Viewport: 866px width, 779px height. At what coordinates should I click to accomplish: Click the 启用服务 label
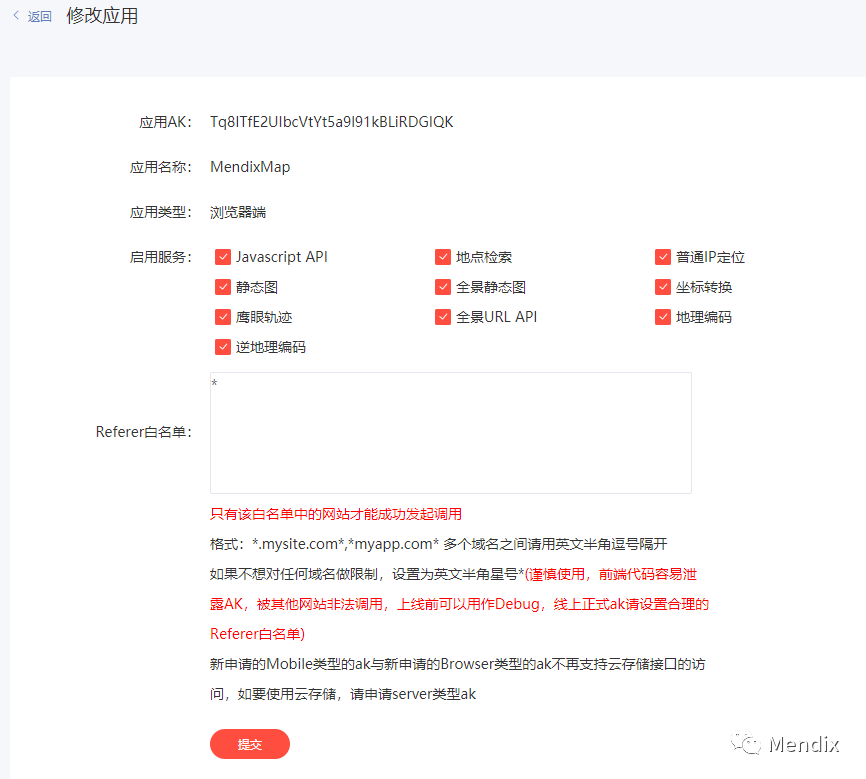pyautogui.click(x=161, y=257)
